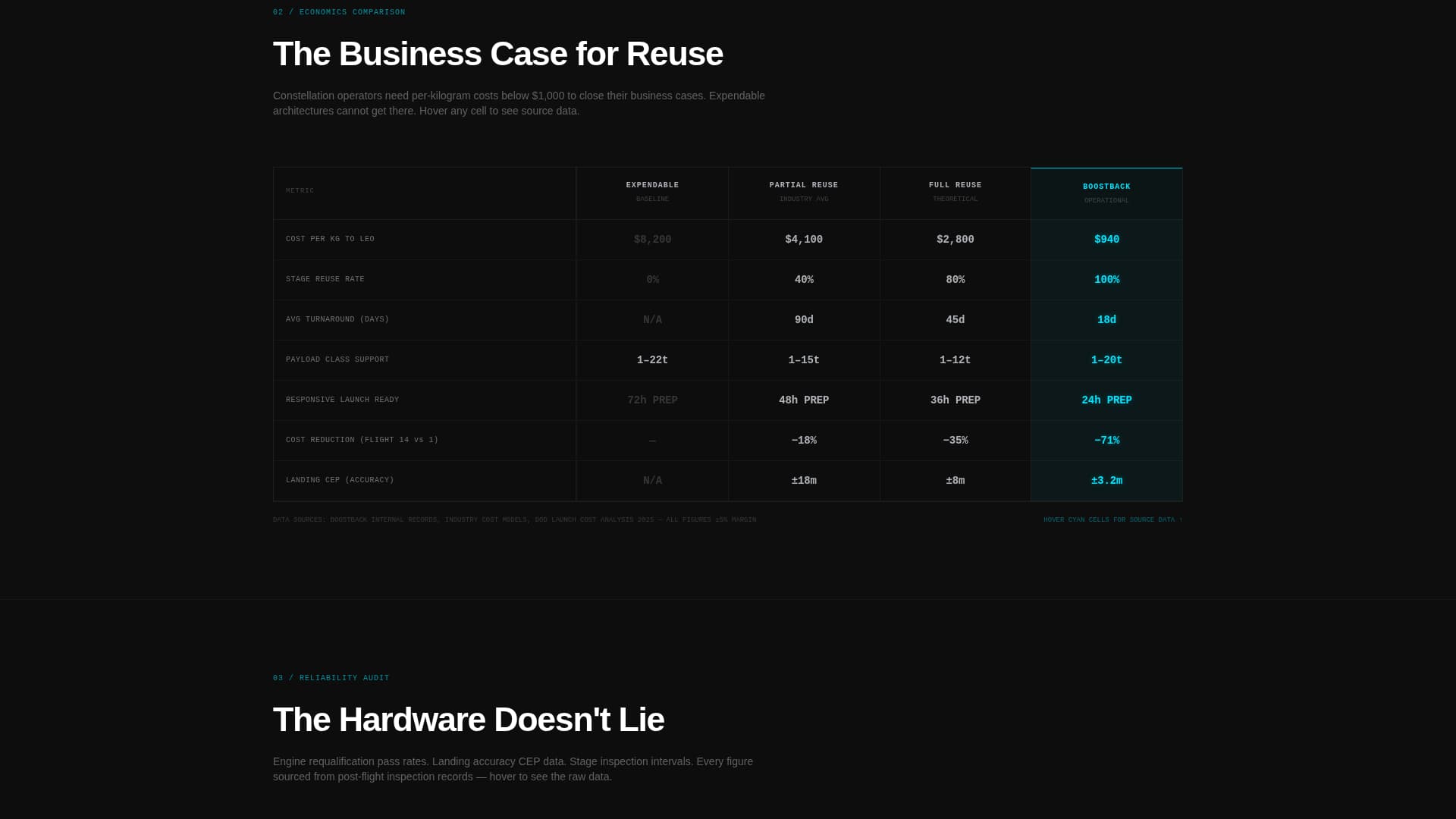The height and width of the screenshot is (819, 1456).
Task: Select the FULL REUSE theoretical column header
Action: coord(955,185)
